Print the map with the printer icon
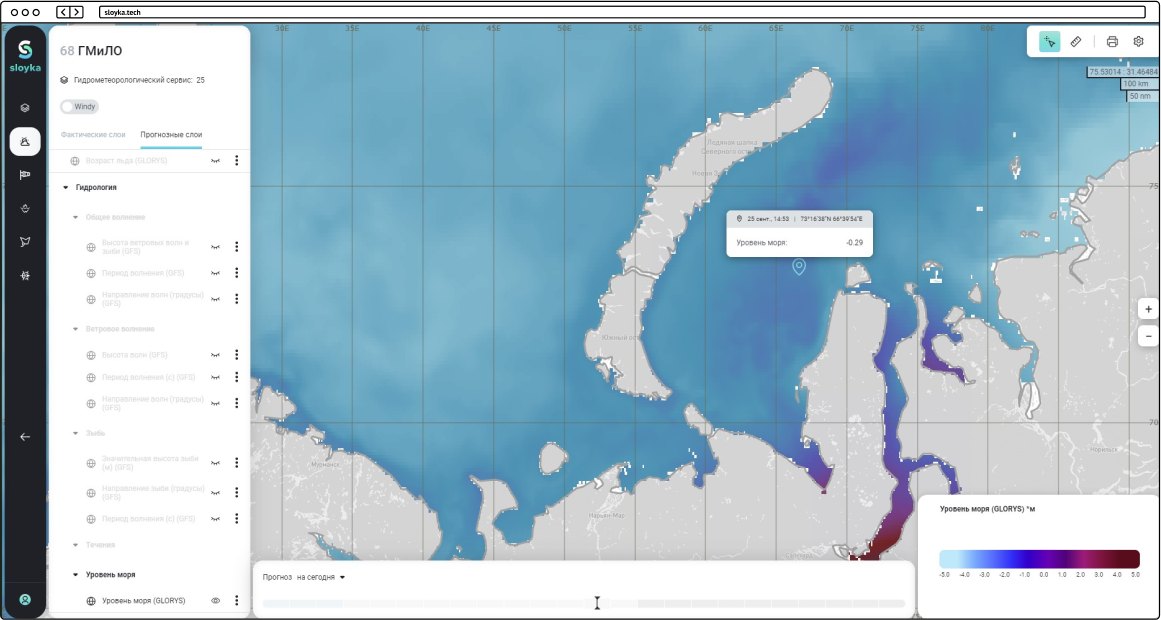 [1112, 41]
